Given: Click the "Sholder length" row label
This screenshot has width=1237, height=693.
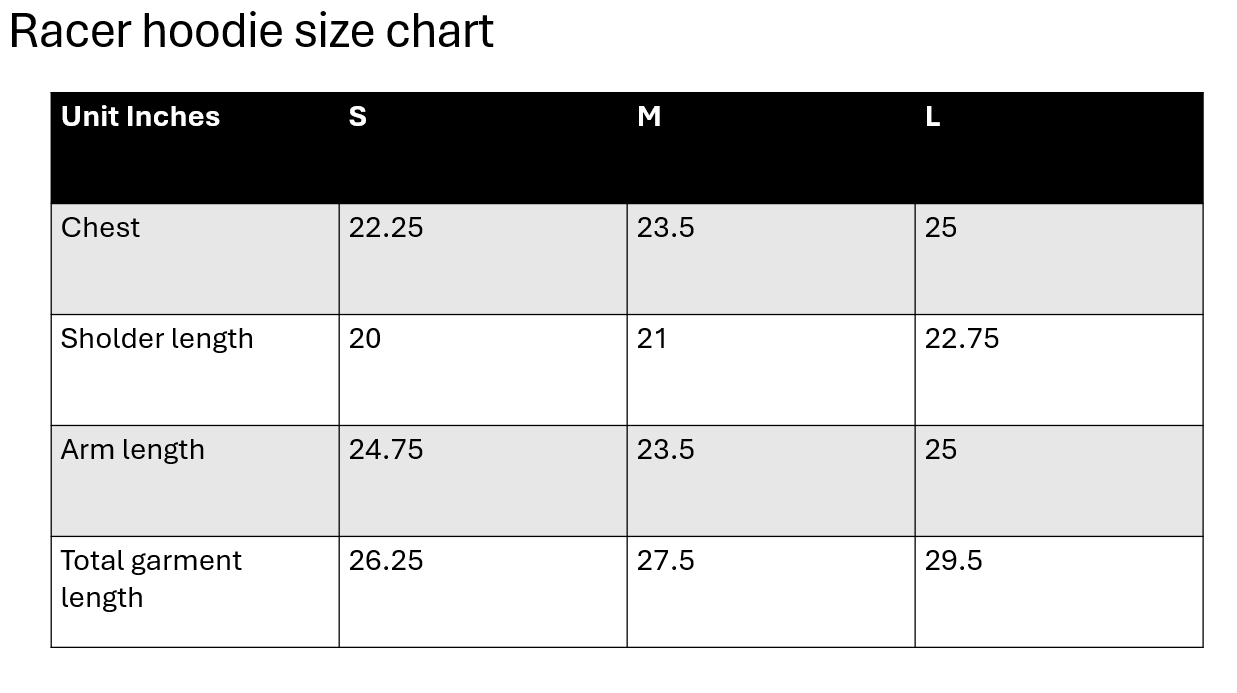Looking at the screenshot, I should click(x=157, y=339).
